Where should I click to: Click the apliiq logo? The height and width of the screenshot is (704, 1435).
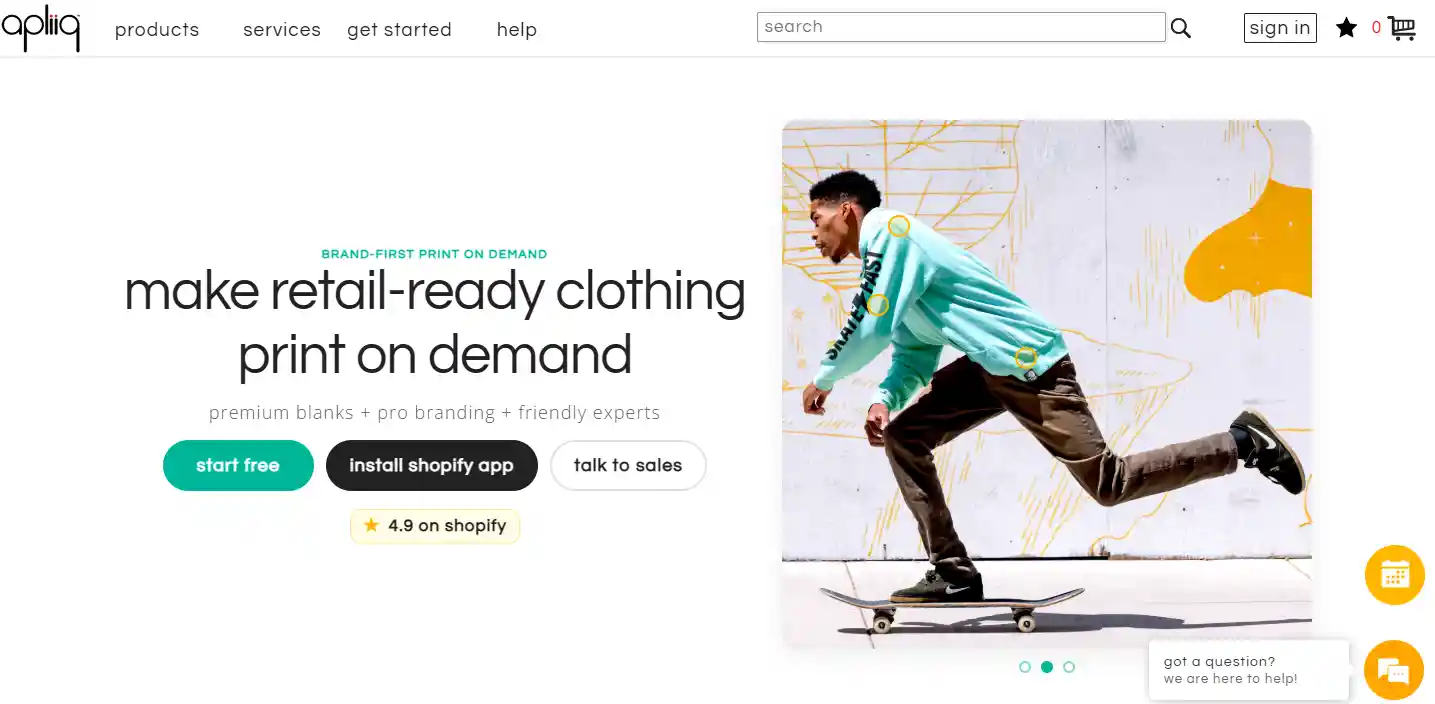tap(40, 28)
